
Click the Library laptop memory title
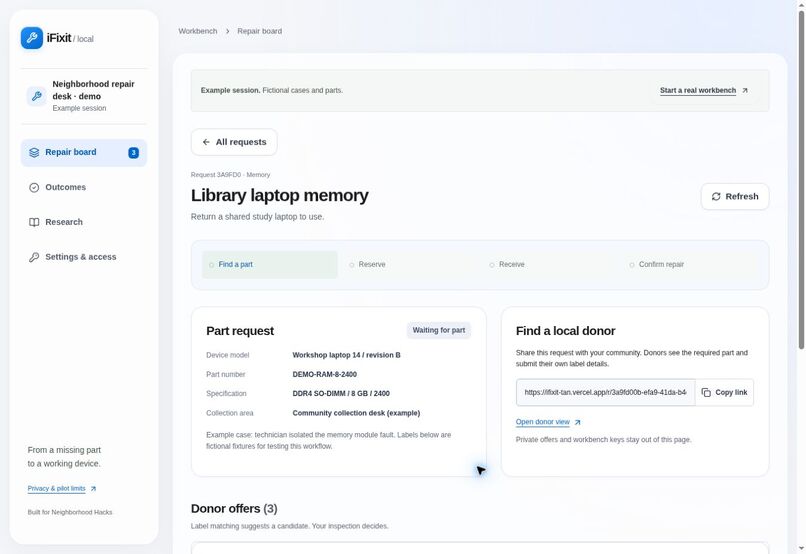pyautogui.click(x=280, y=196)
